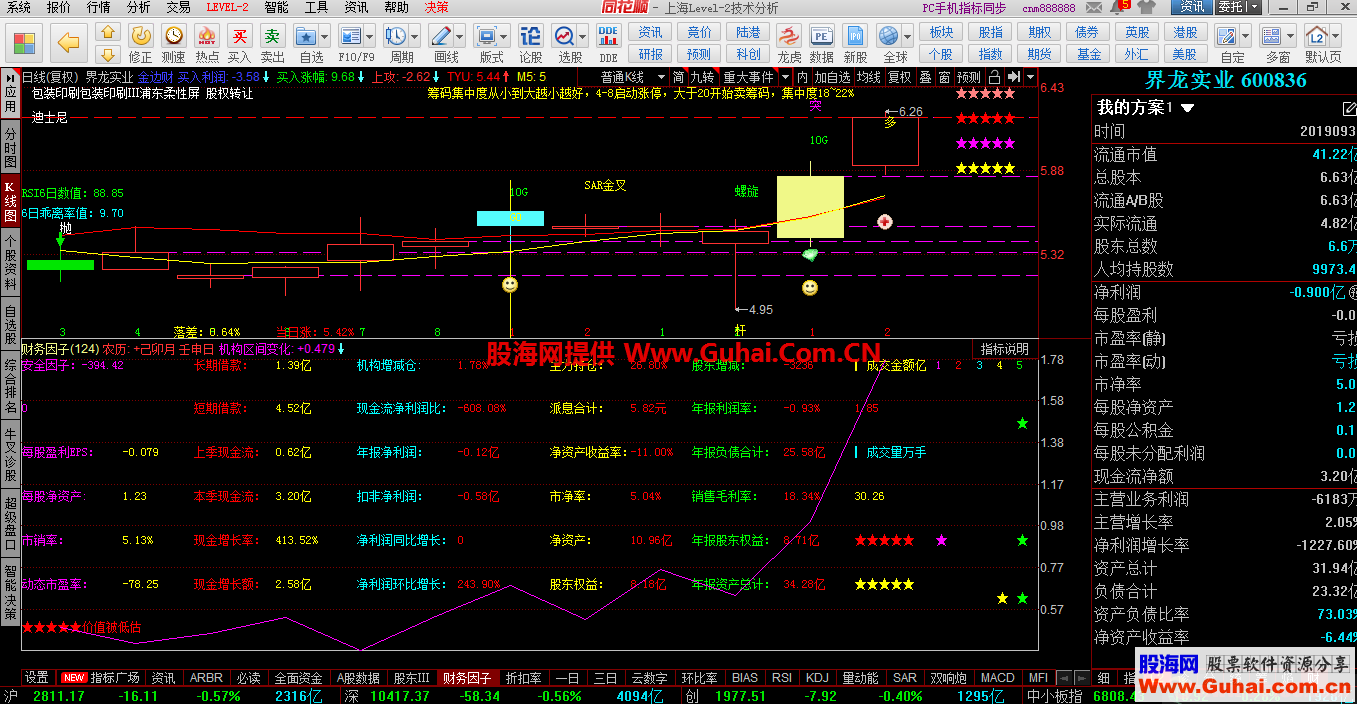Toggle the chart lock icon

(x=994, y=77)
